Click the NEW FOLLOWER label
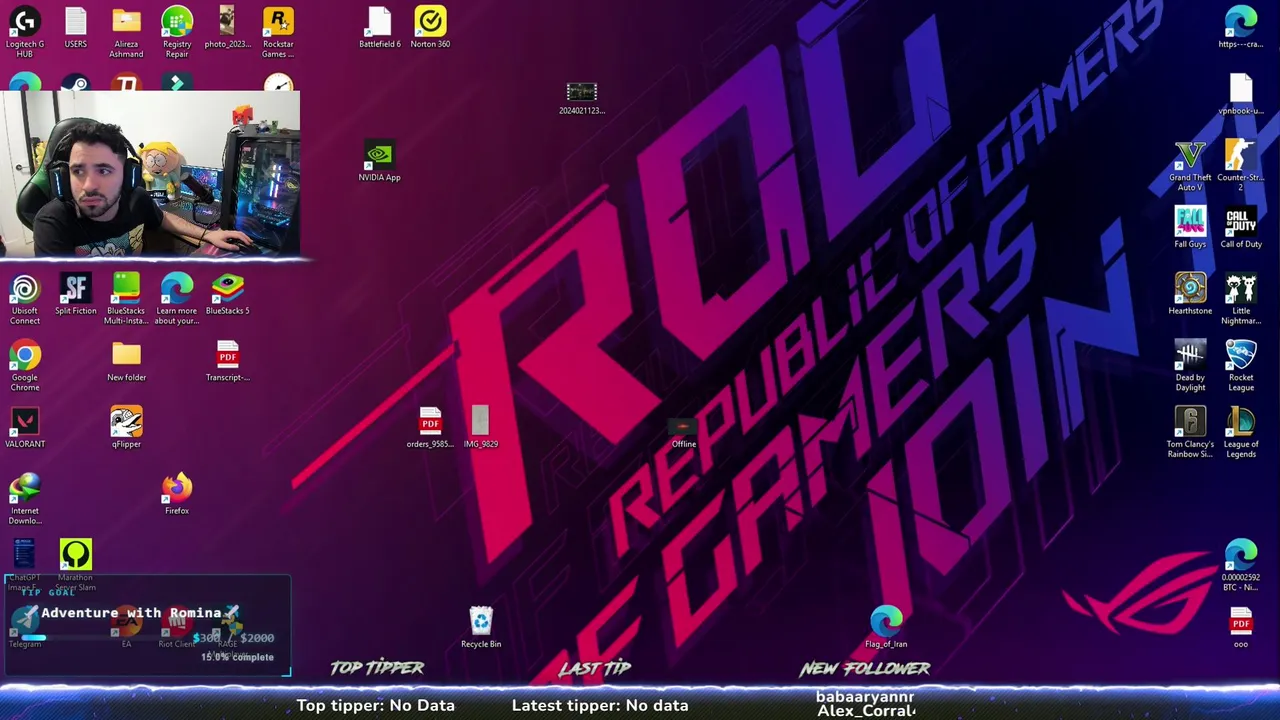 click(865, 669)
